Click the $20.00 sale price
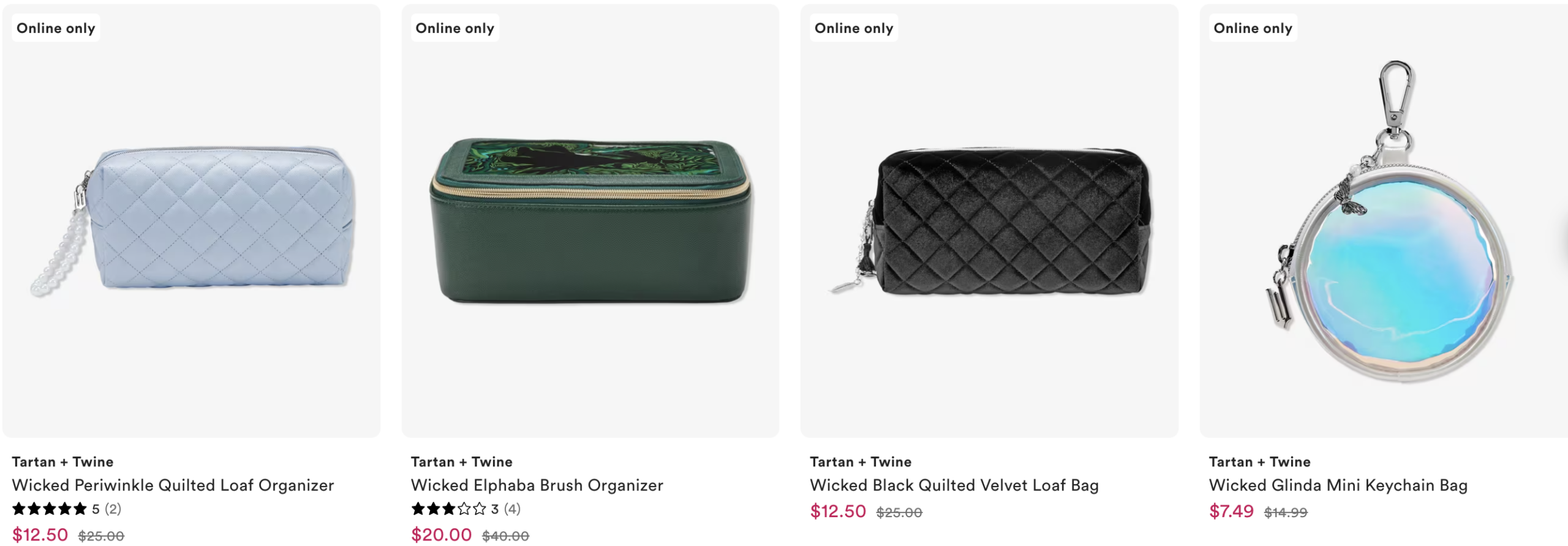This screenshot has height=546, width=1568. 441,534
